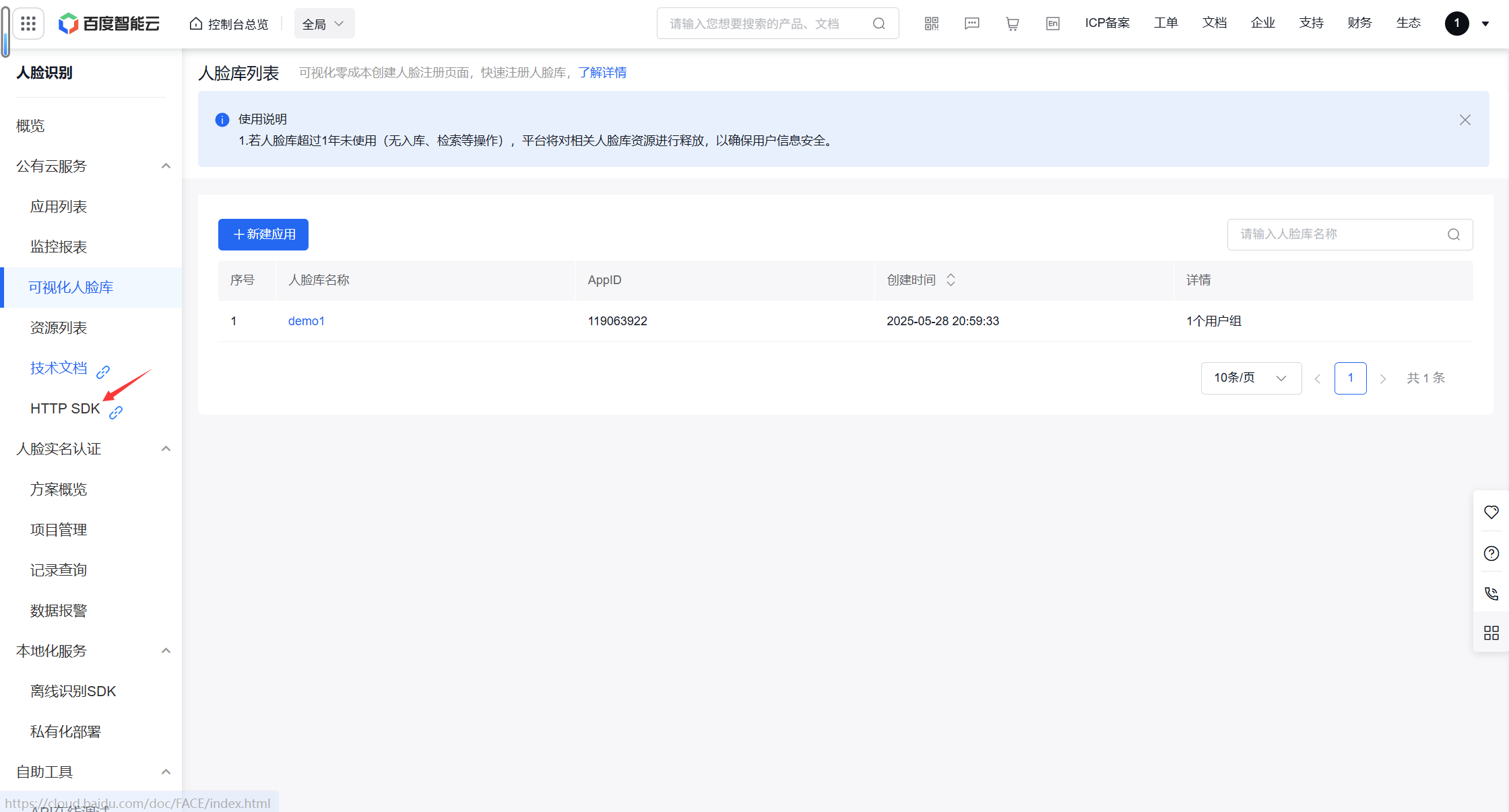1509x812 pixels.
Task: Sort by creation time column arrows
Action: 951,280
